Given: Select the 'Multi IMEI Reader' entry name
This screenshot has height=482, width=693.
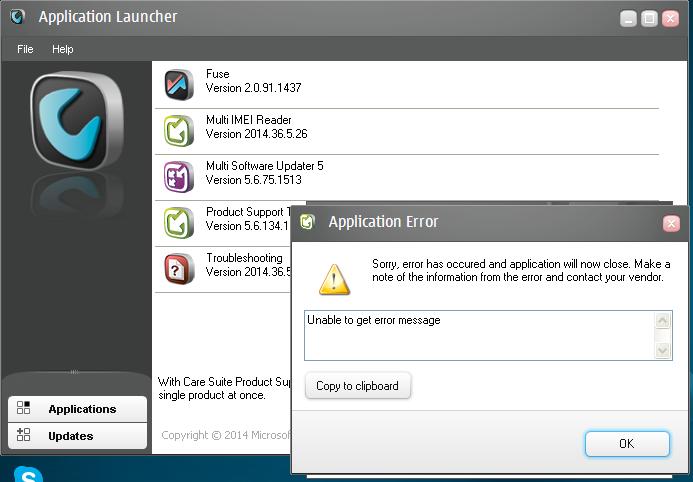Looking at the screenshot, I should 249,120.
